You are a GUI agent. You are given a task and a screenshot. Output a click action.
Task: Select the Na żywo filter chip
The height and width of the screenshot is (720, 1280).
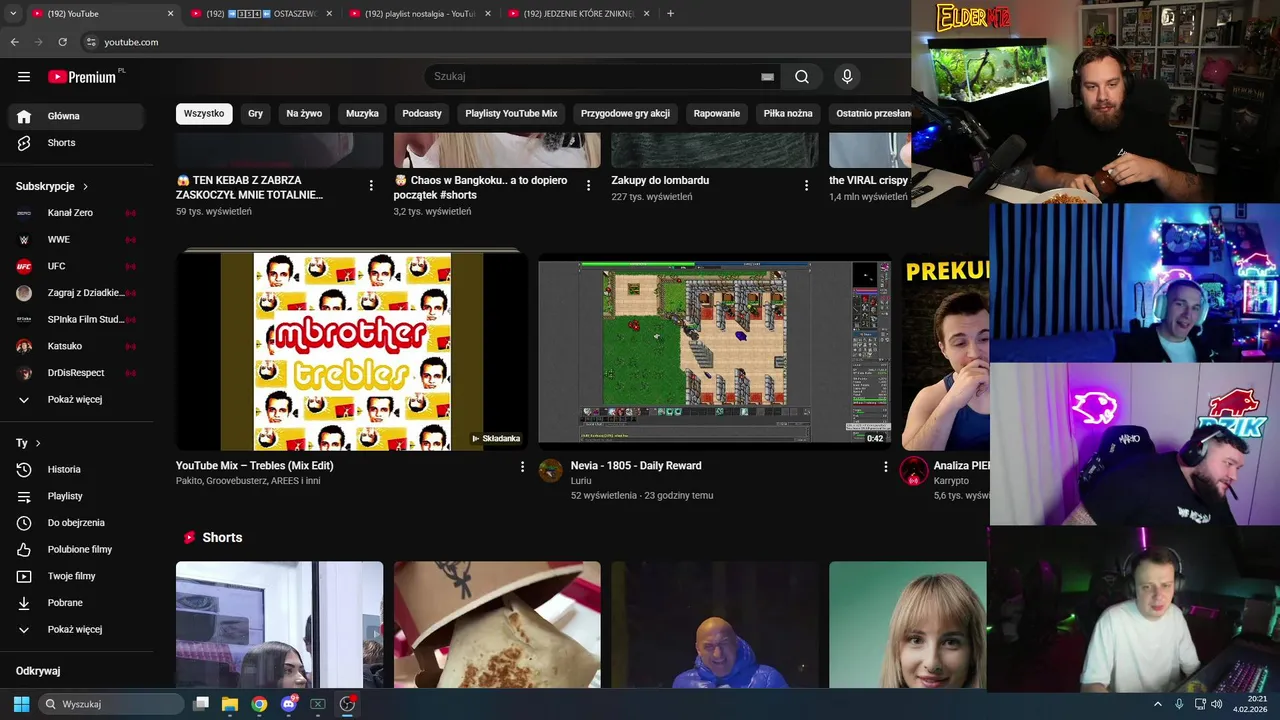click(x=304, y=114)
